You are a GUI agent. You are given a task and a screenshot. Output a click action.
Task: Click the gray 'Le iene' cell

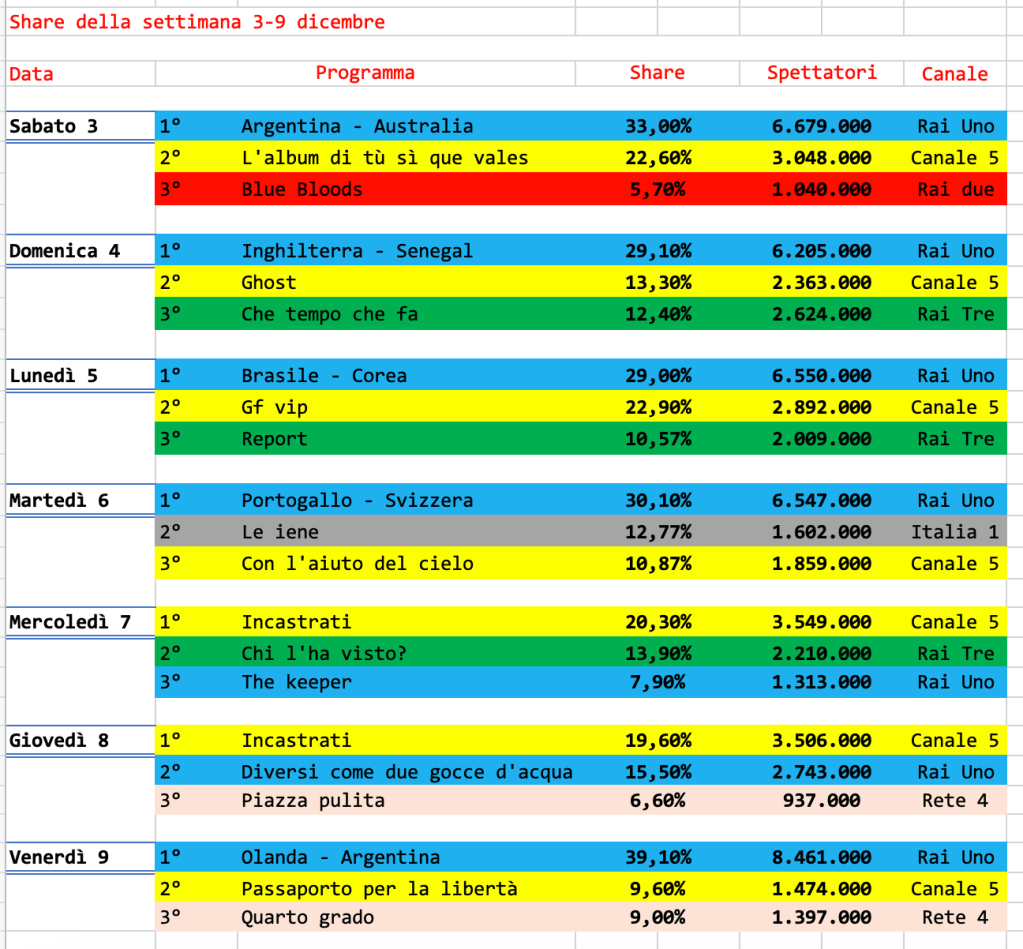pos(280,532)
